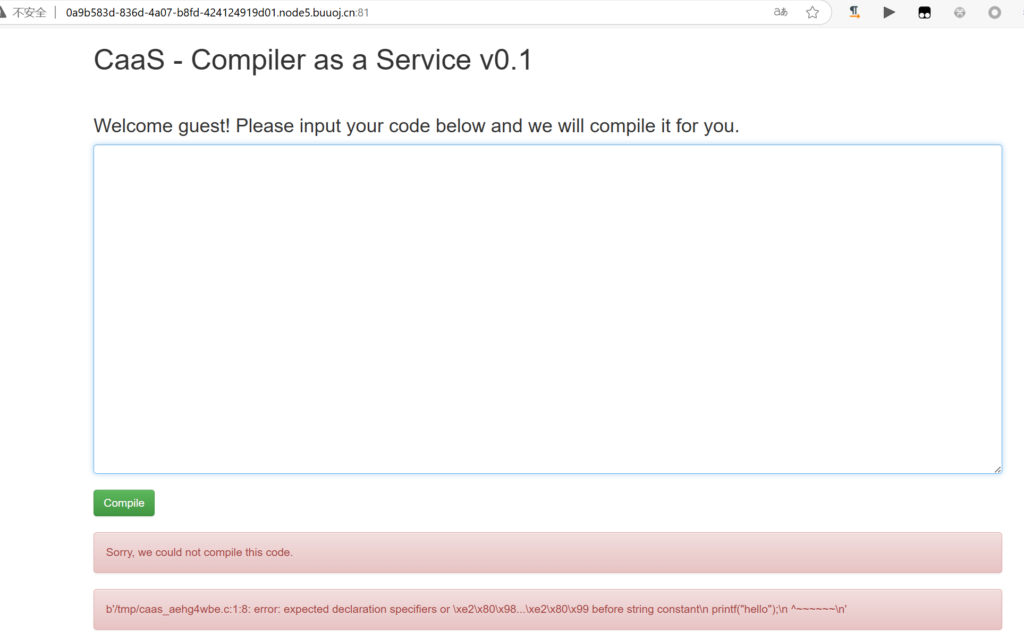Viewport: 1024px width, 640px height.
Task: Click the gray ring extension icon
Action: point(994,13)
